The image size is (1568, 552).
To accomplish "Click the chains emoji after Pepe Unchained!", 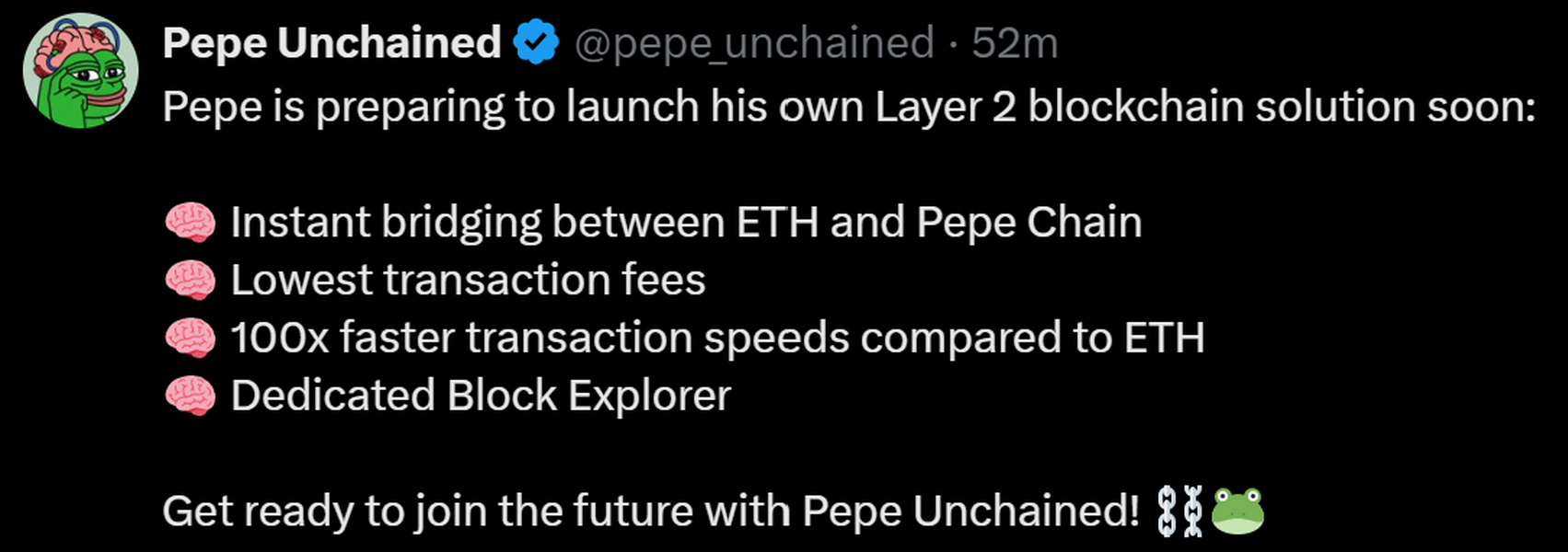I will coord(1179,511).
